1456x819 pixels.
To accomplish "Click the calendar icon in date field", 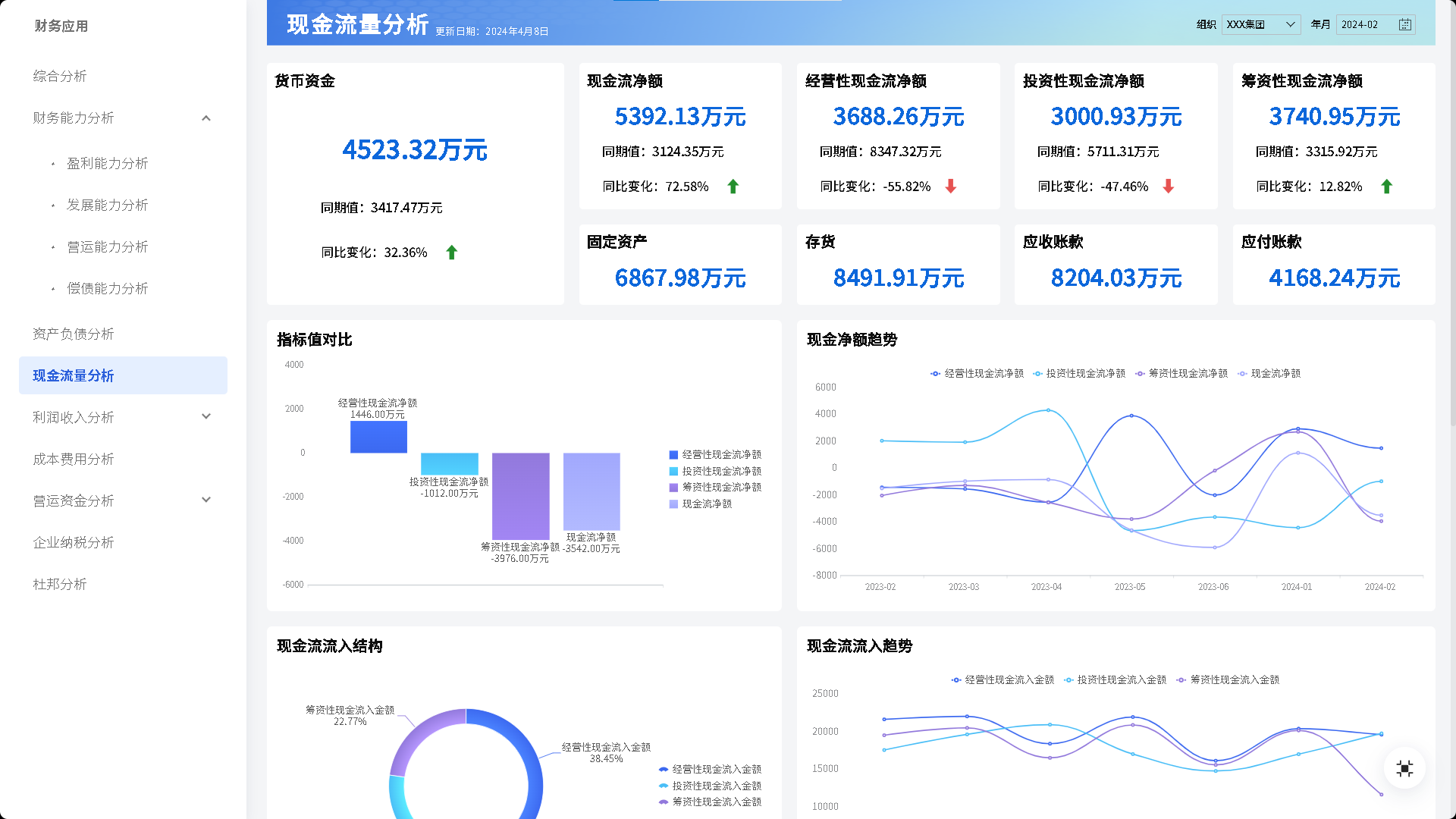I will (1404, 25).
